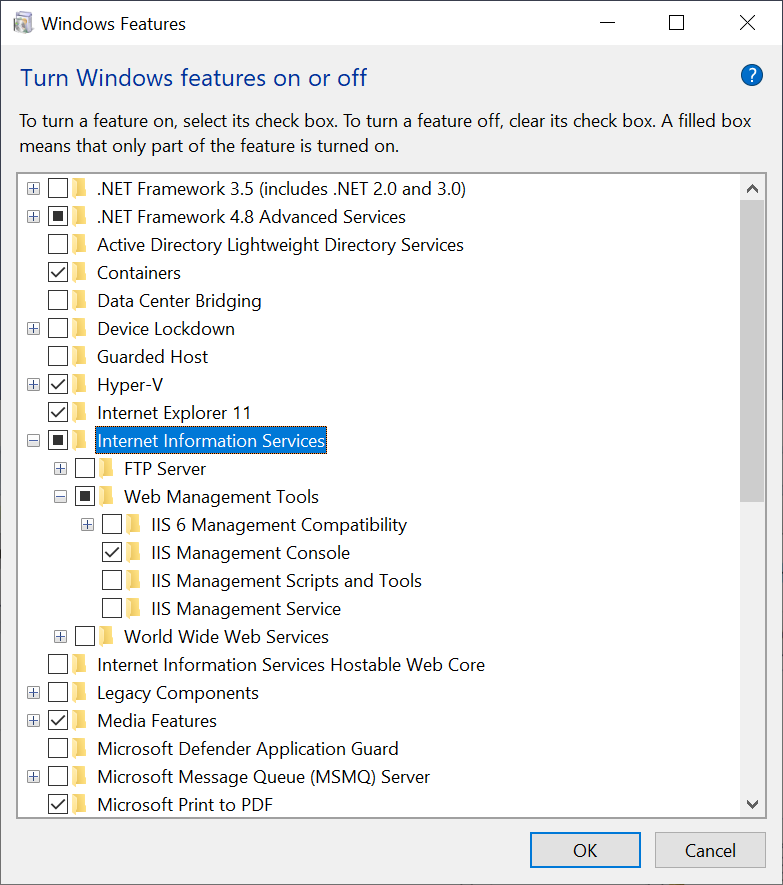Click folder icon beside Hyper-V
Image resolution: width=783 pixels, height=885 pixels.
tap(80, 384)
